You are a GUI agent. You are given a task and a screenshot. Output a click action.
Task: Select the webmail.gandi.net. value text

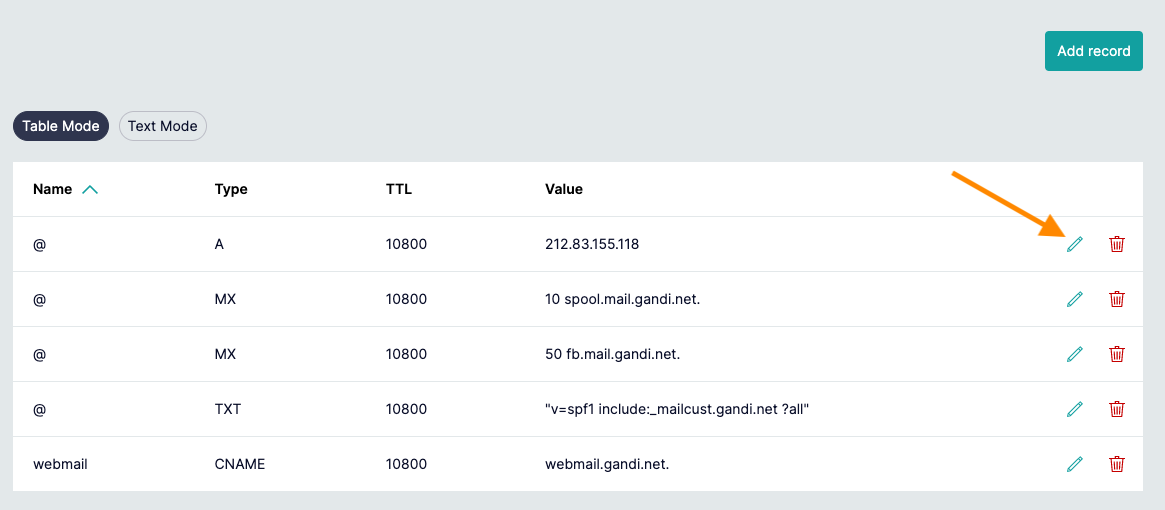607,465
